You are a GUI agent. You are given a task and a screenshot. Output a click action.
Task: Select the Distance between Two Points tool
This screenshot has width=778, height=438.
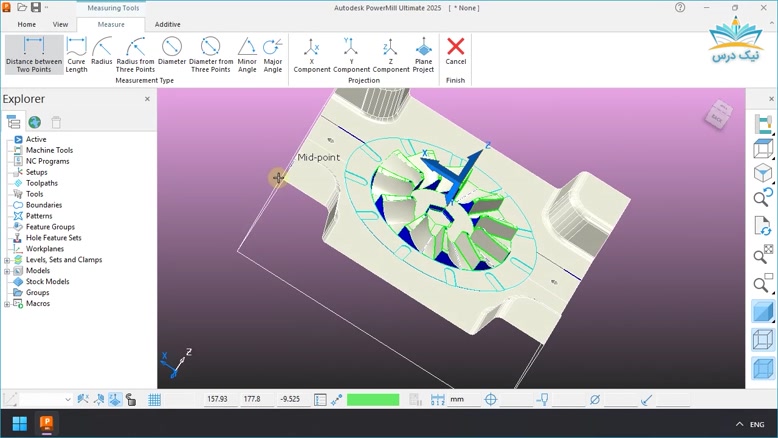(x=34, y=55)
